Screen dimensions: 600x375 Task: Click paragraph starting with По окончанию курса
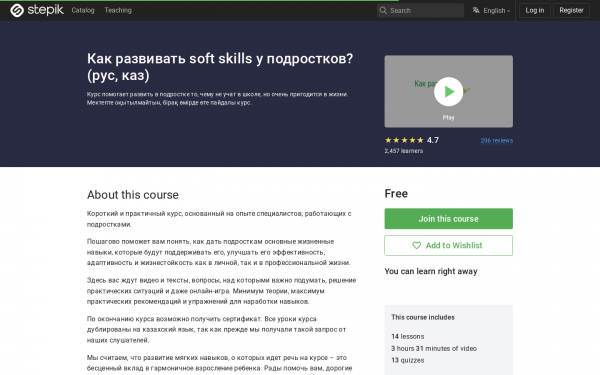(217, 329)
